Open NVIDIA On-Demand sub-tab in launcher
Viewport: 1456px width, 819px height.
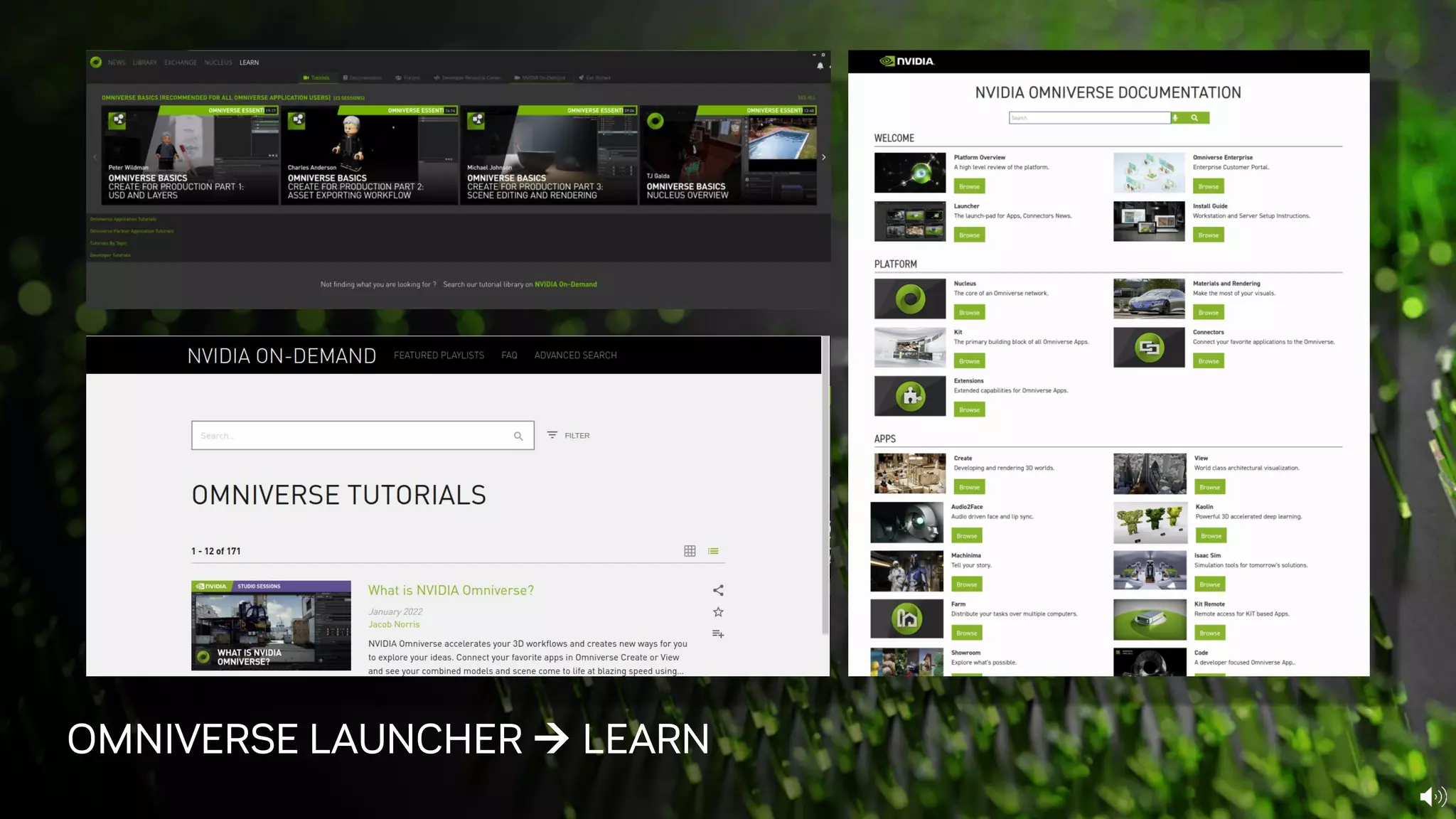click(x=540, y=78)
